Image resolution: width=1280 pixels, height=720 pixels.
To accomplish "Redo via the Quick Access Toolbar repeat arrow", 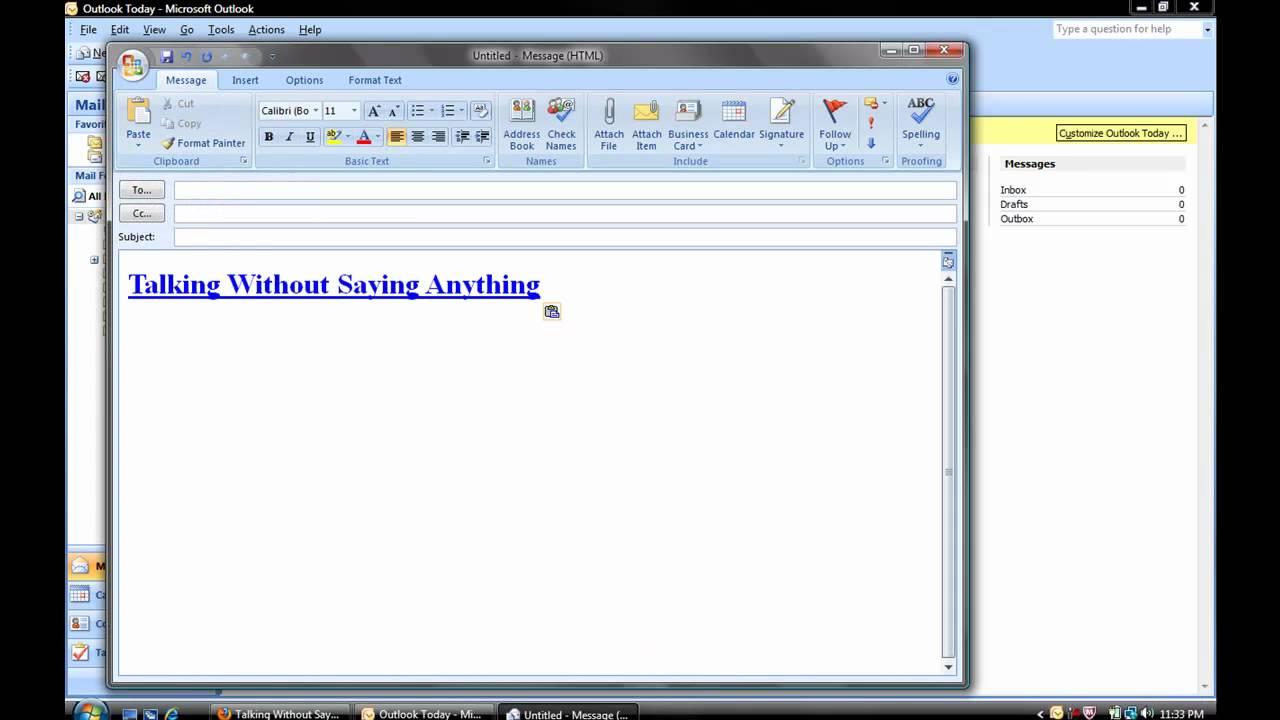I will coord(206,57).
